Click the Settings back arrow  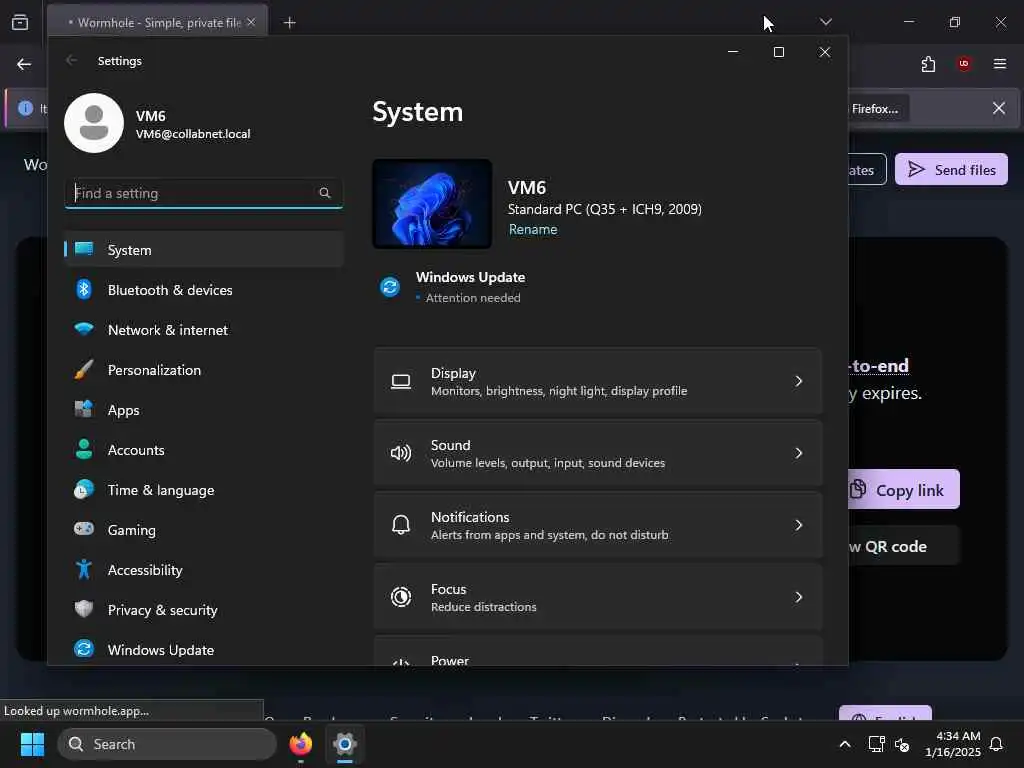pyautogui.click(x=72, y=60)
